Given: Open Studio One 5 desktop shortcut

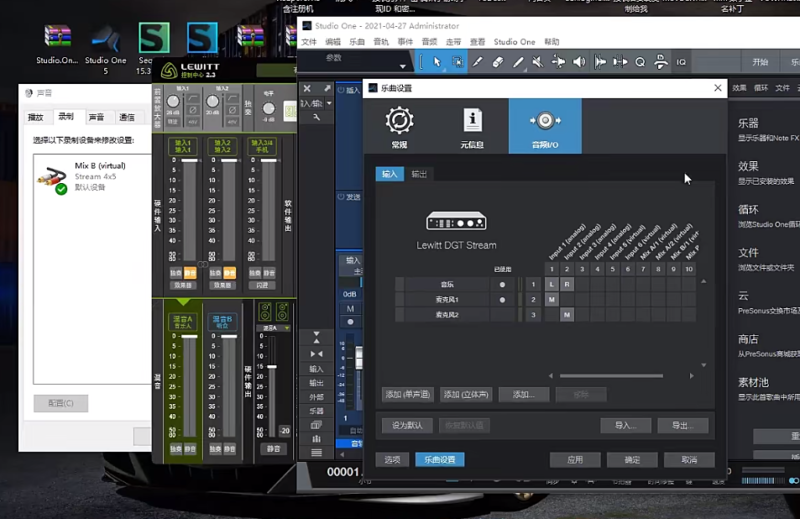Looking at the screenshot, I should (105, 46).
